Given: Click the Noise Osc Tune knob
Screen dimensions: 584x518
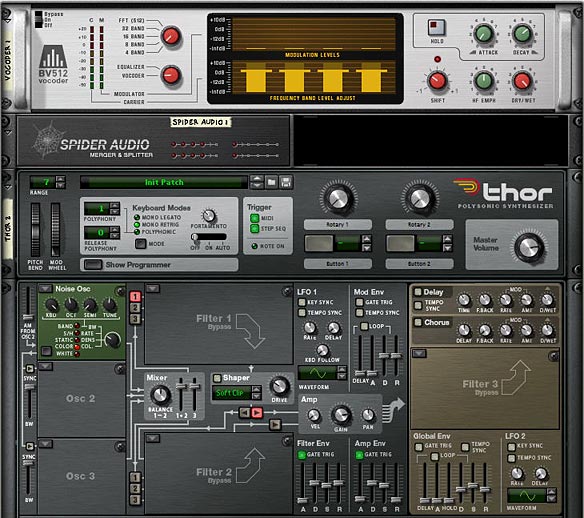Looking at the screenshot, I should [x=110, y=304].
